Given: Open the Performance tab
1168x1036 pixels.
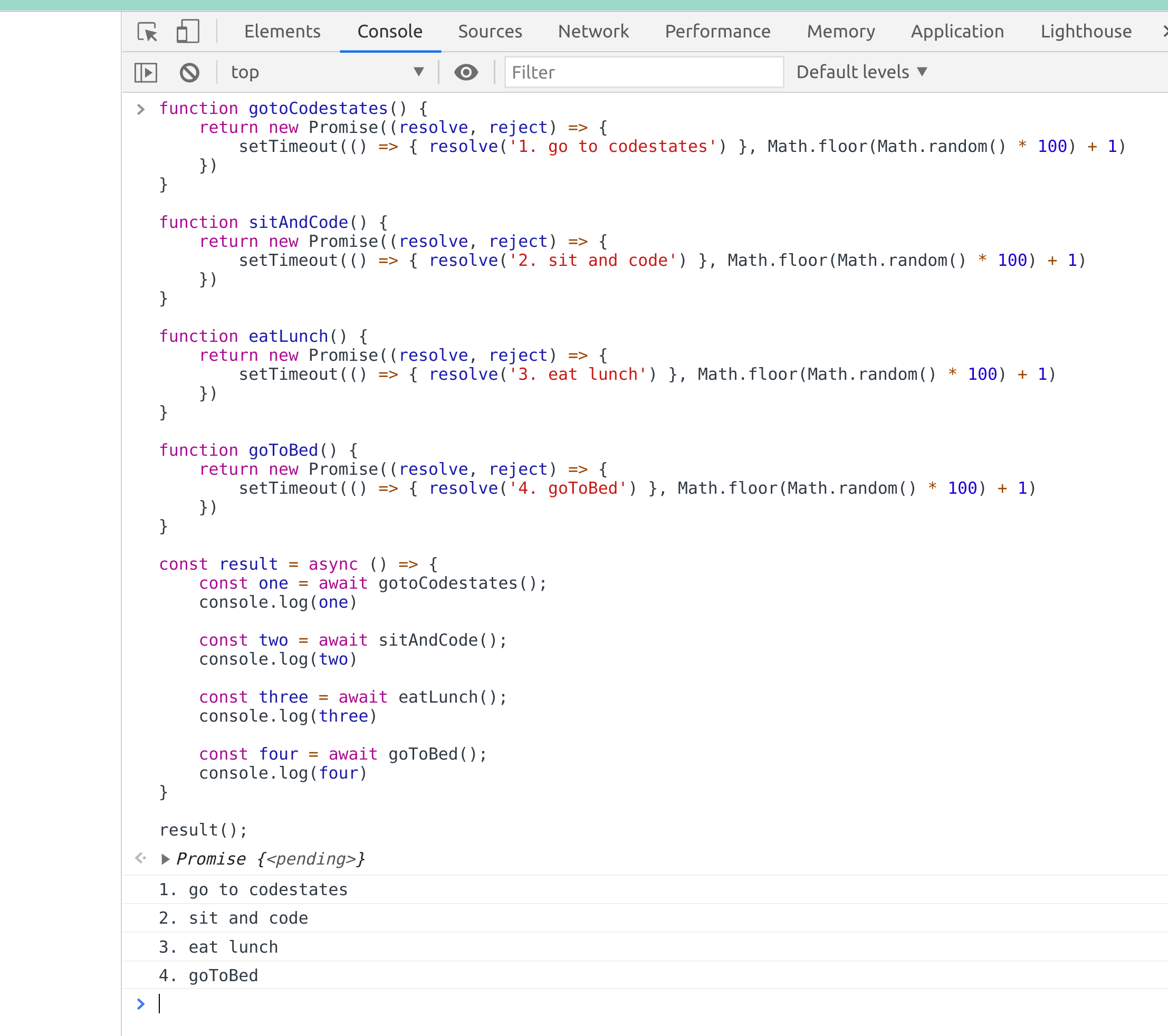Looking at the screenshot, I should coord(717,32).
